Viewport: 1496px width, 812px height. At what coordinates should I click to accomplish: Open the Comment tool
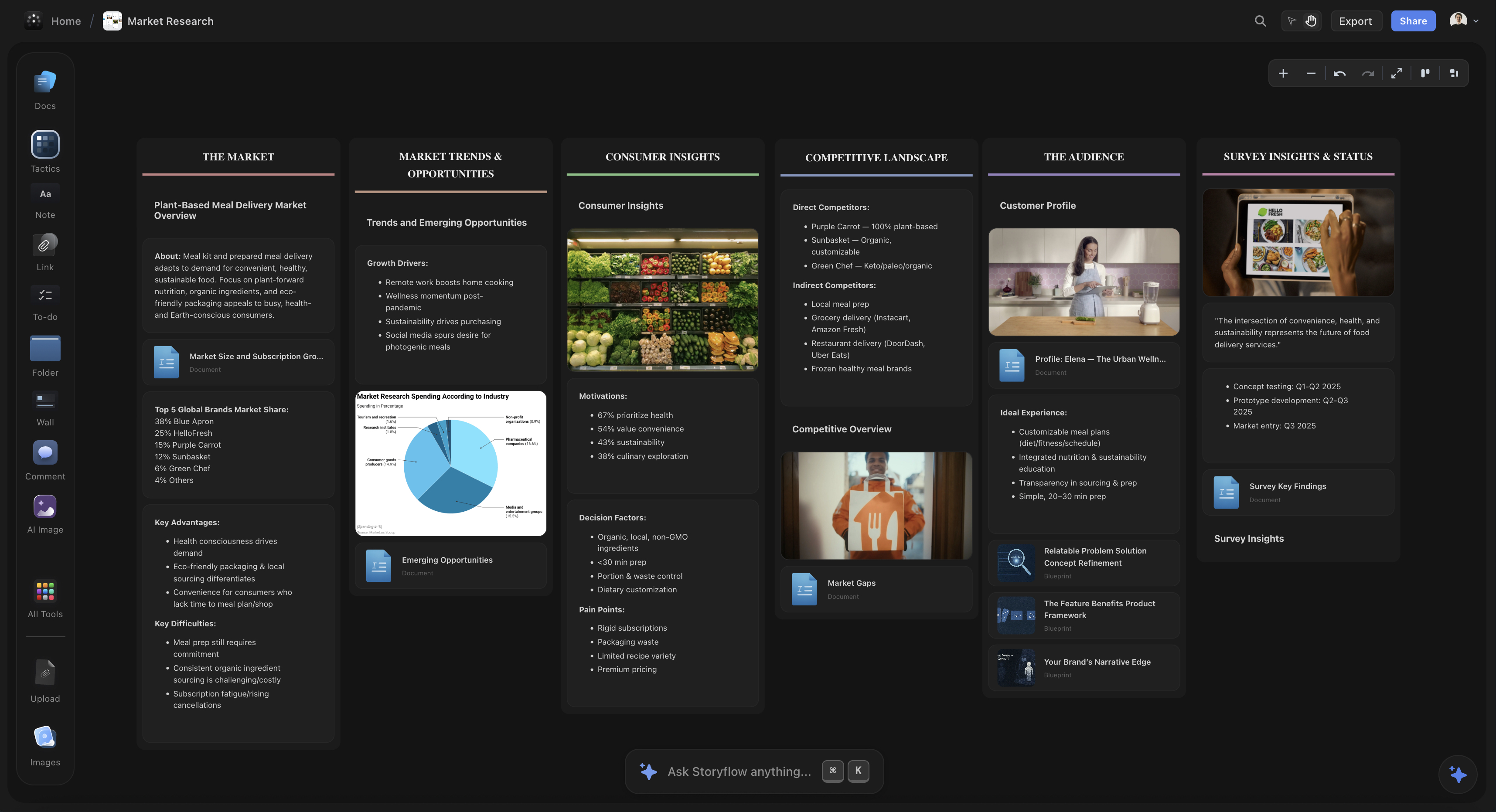click(x=45, y=453)
